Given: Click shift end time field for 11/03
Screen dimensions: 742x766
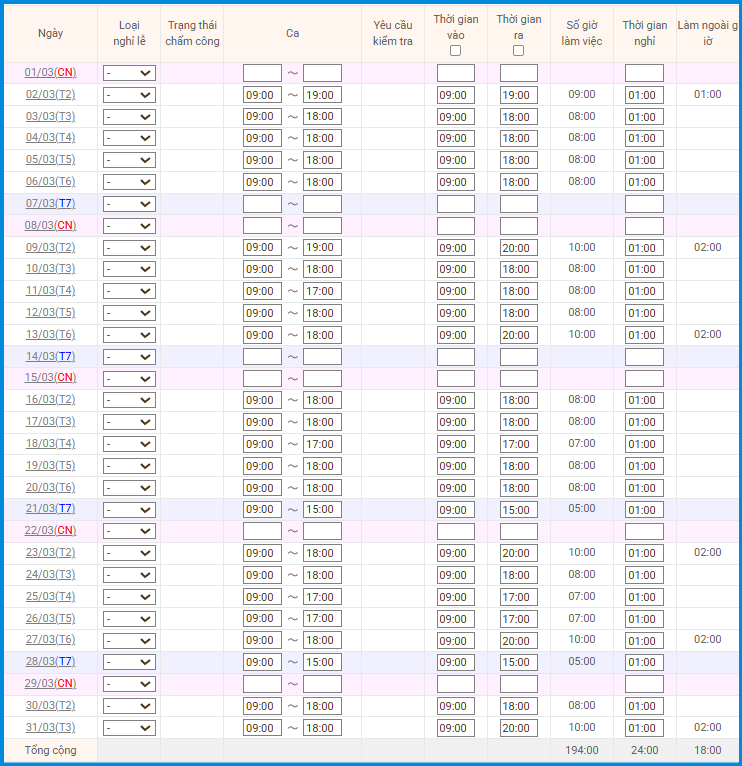Looking at the screenshot, I should click(322, 291).
